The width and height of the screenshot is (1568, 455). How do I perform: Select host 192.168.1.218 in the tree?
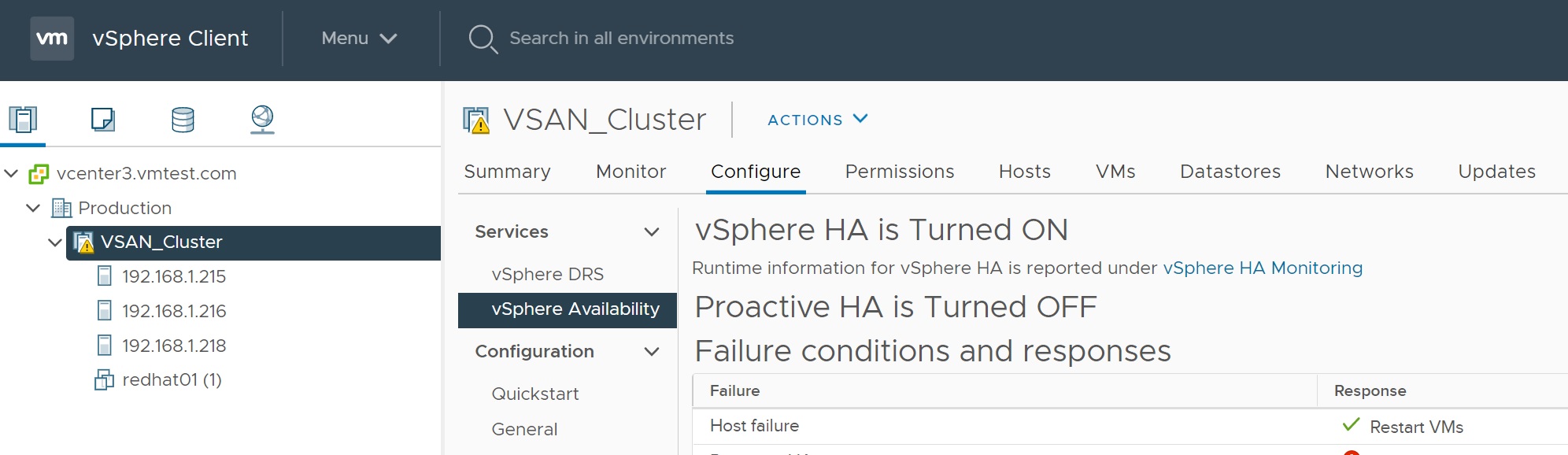click(x=173, y=346)
